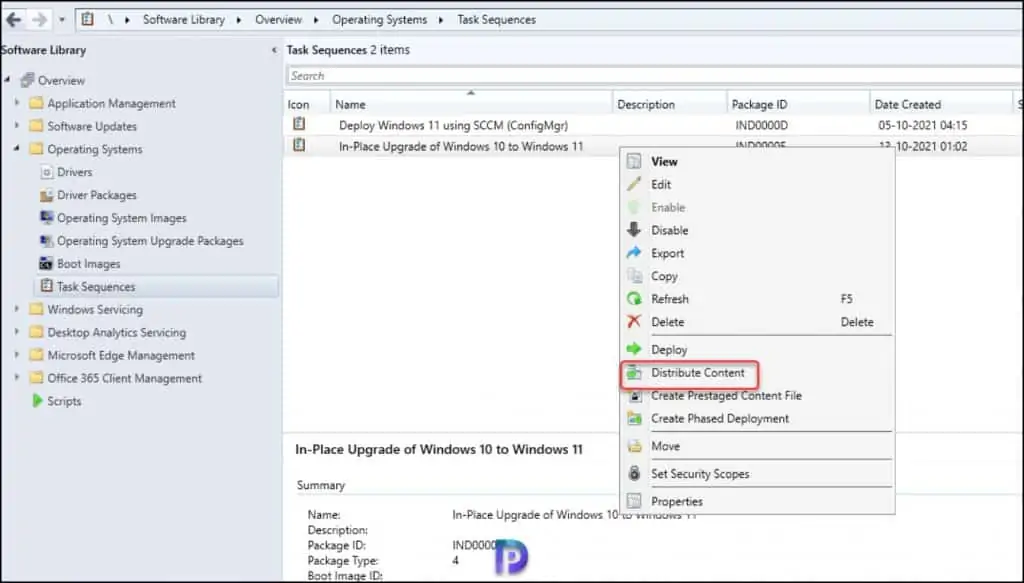Choose View from the context menu

(758, 161)
